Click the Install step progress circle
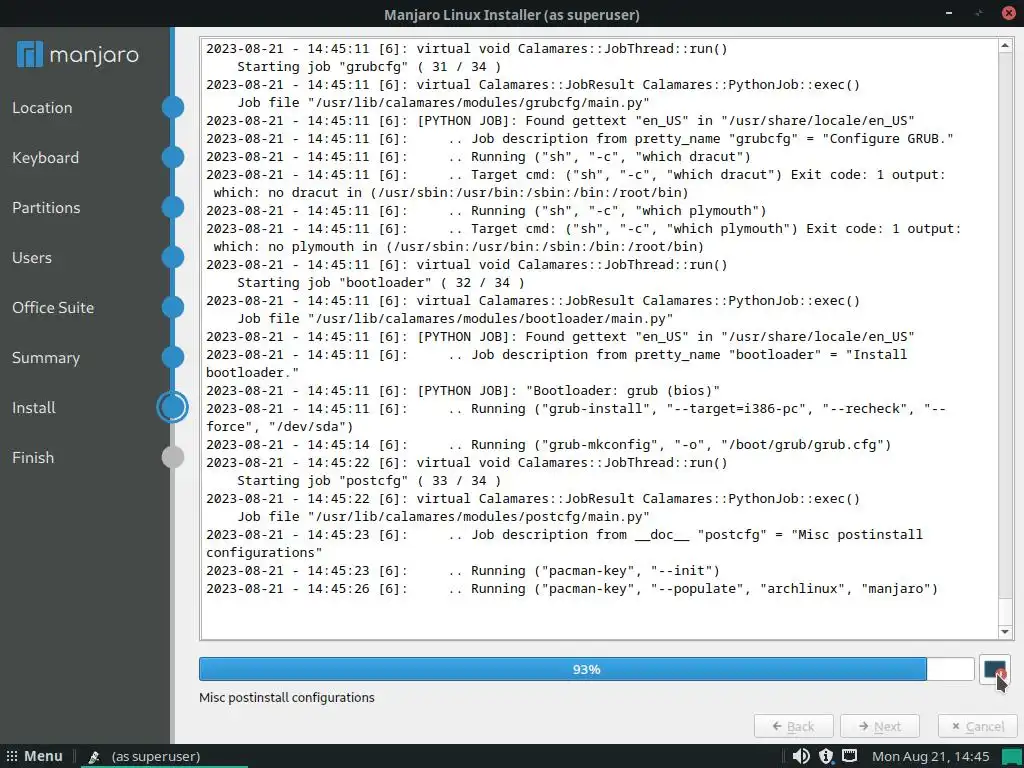 tap(172, 408)
